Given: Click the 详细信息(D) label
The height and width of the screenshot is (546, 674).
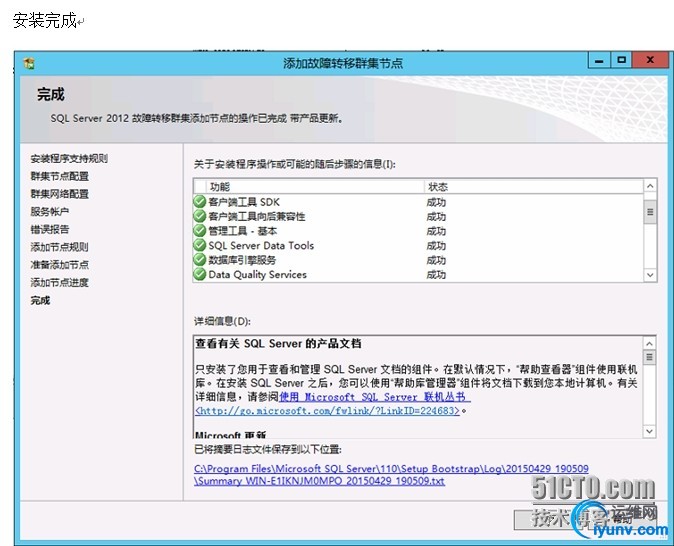Looking at the screenshot, I should 222,321.
